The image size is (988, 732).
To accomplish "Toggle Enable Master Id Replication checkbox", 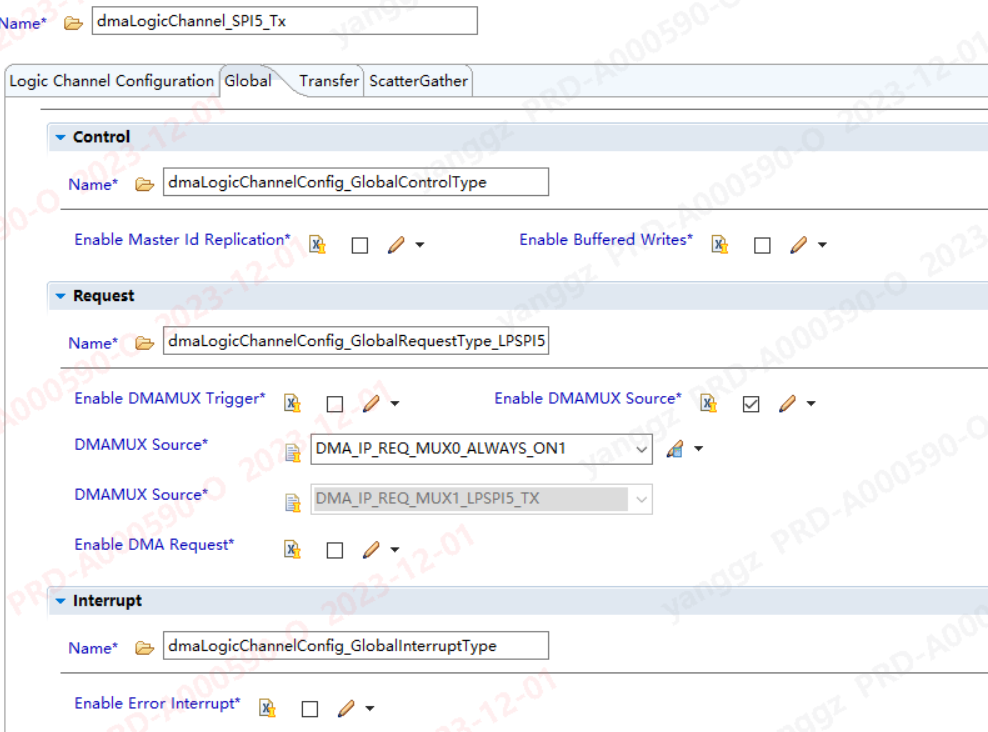I will (x=360, y=245).
